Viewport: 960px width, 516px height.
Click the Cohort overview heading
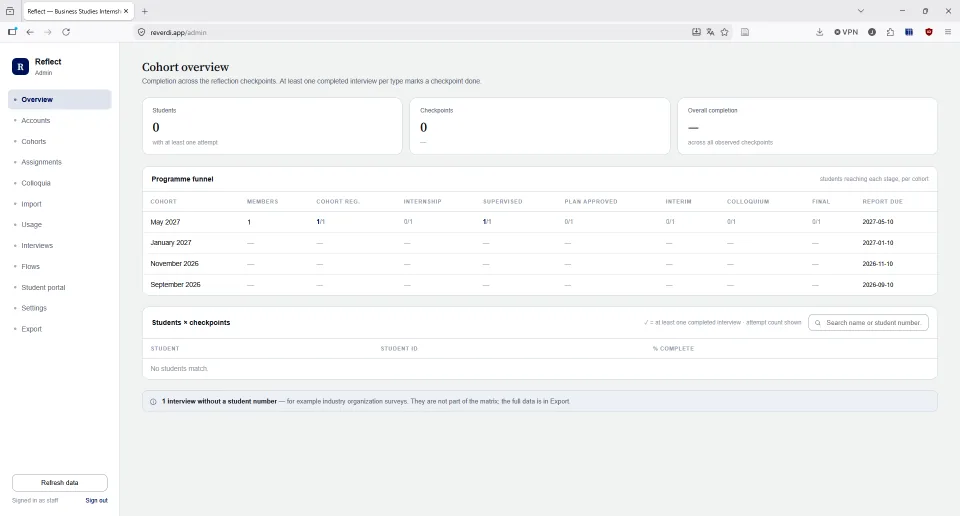186,67
